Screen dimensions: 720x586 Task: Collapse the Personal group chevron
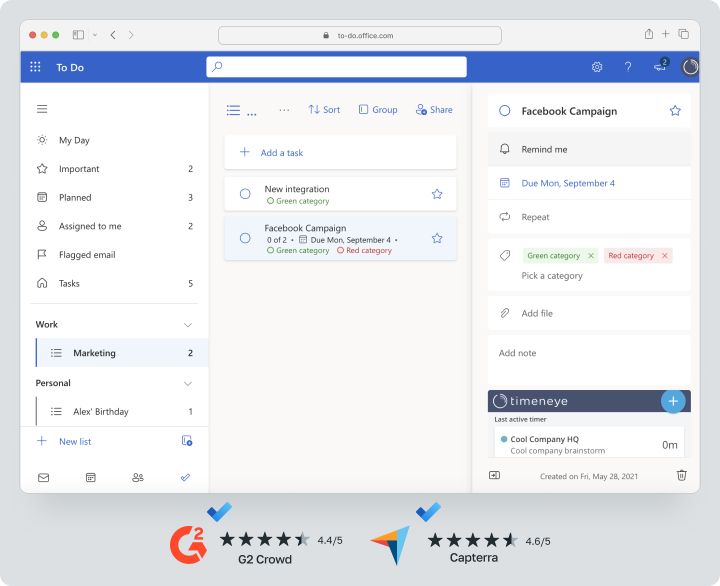pos(187,383)
